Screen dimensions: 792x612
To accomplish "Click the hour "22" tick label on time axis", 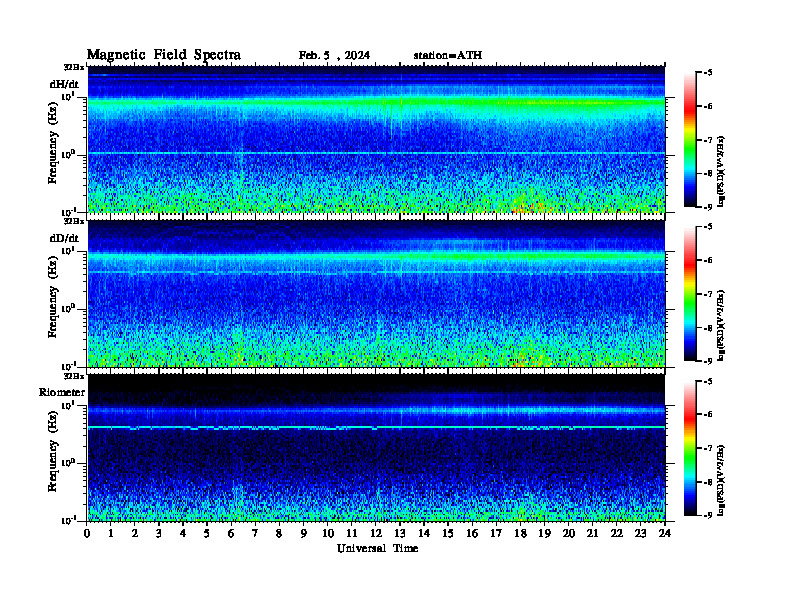I will 617,534.
